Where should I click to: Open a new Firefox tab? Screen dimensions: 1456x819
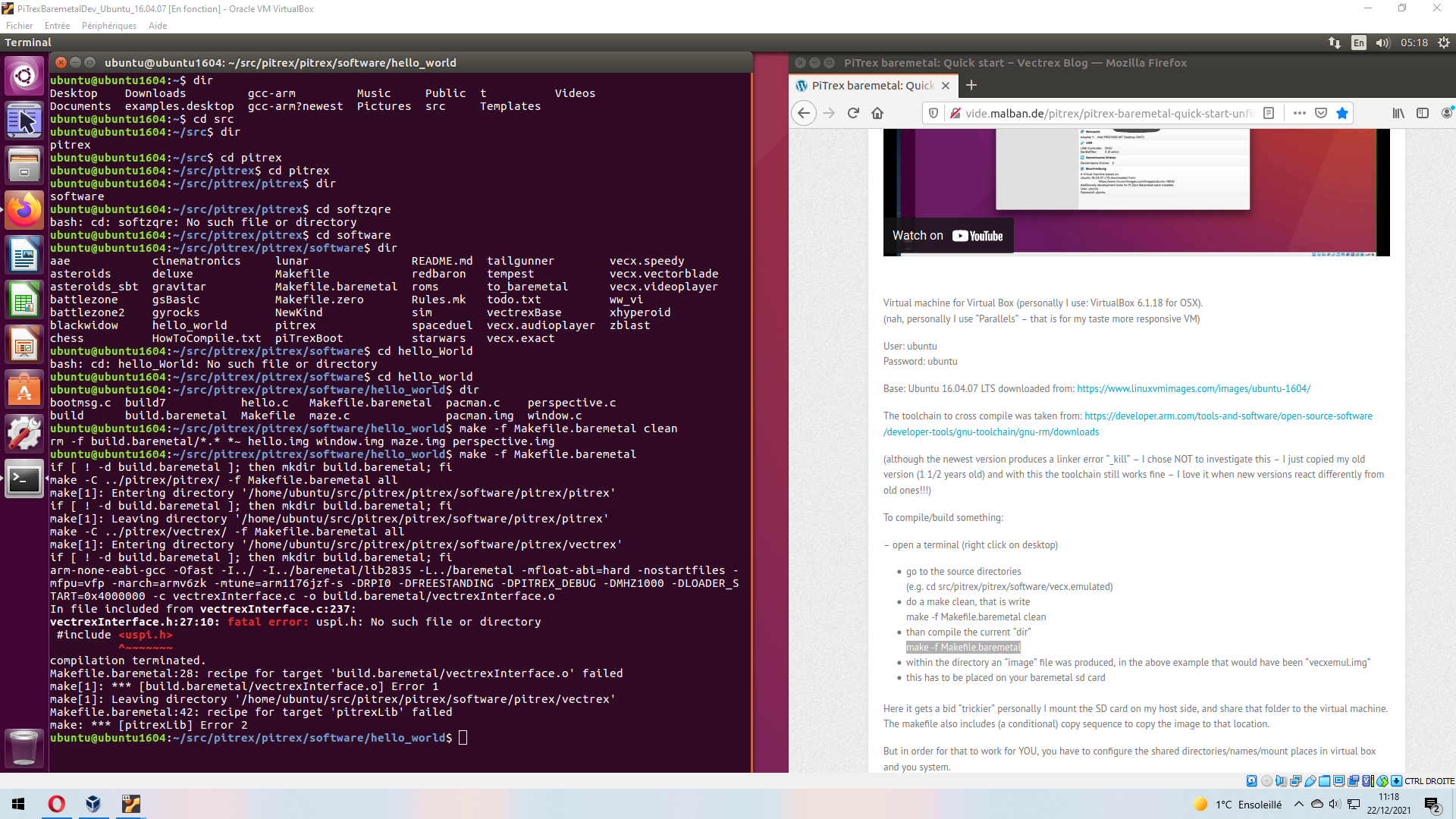tap(971, 85)
